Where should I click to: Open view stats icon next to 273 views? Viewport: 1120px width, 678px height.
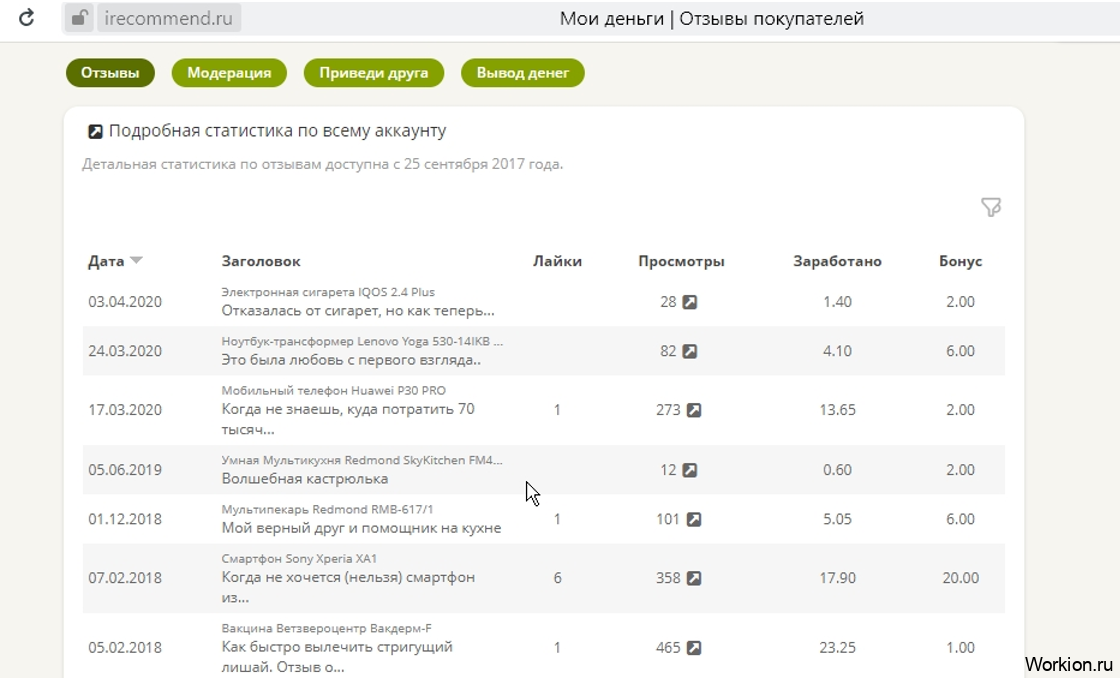pyautogui.click(x=694, y=410)
